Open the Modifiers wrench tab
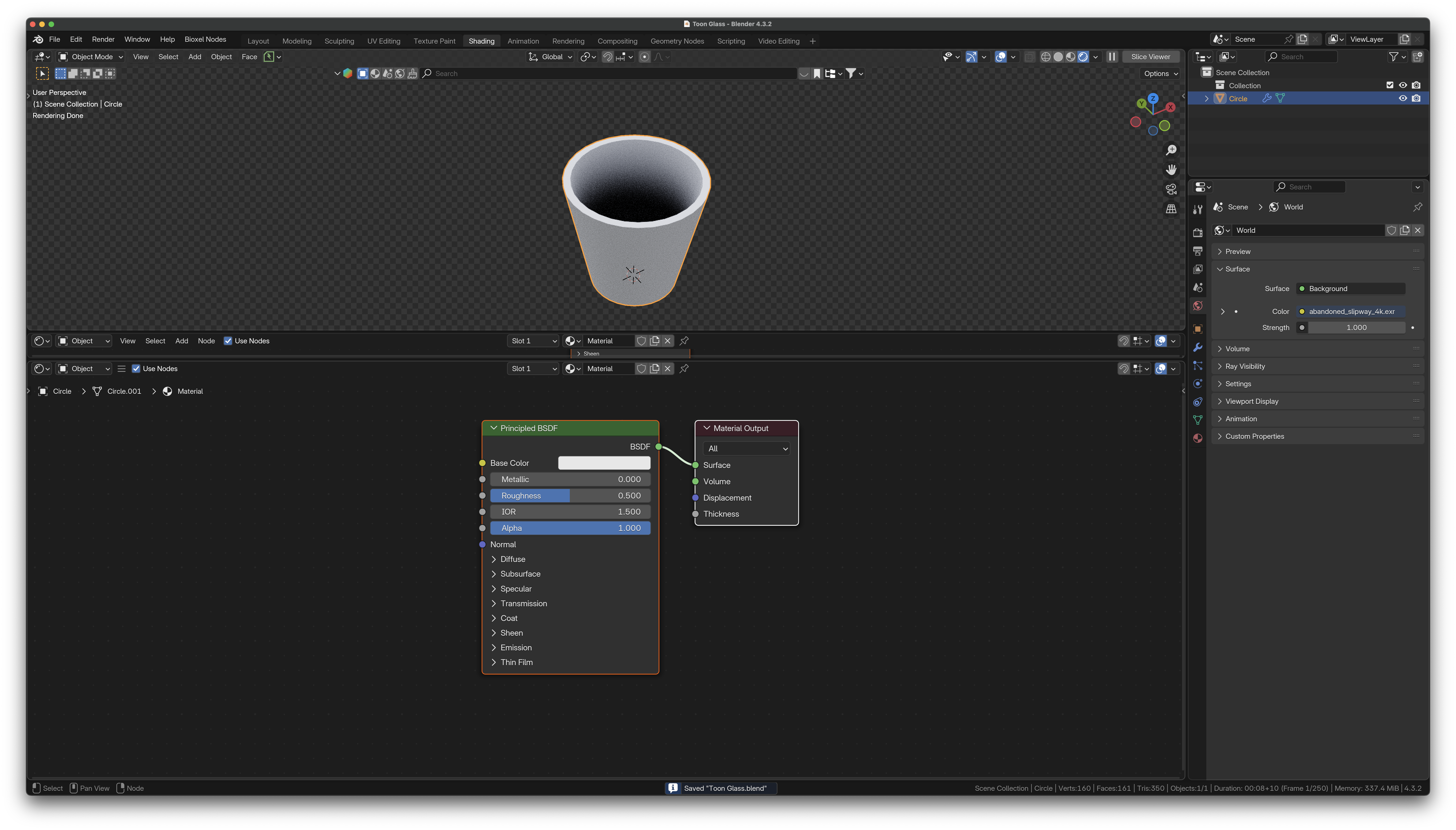The width and height of the screenshot is (1456, 830). click(1197, 347)
